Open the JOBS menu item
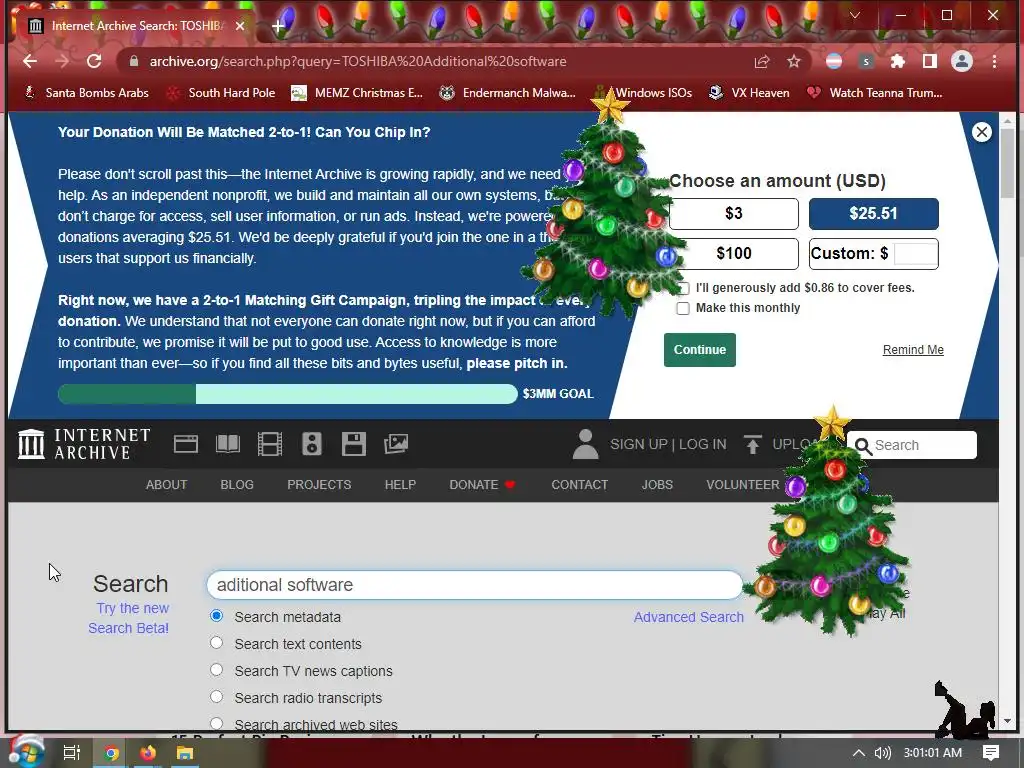The image size is (1024, 768). pos(657,485)
